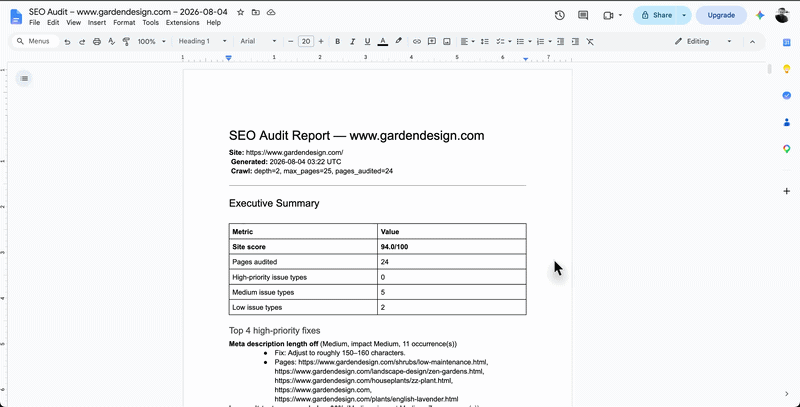This screenshot has height=407, width=800.
Task: Open line and paragraph spacing
Action: tap(485, 42)
